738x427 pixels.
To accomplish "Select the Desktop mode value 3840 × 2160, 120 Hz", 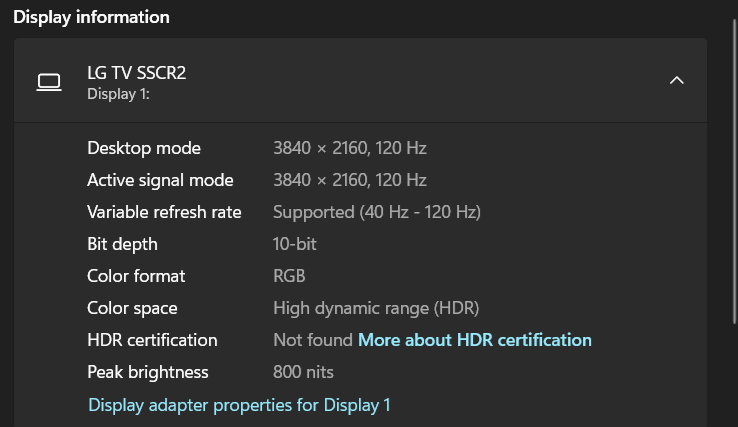I will (350, 148).
